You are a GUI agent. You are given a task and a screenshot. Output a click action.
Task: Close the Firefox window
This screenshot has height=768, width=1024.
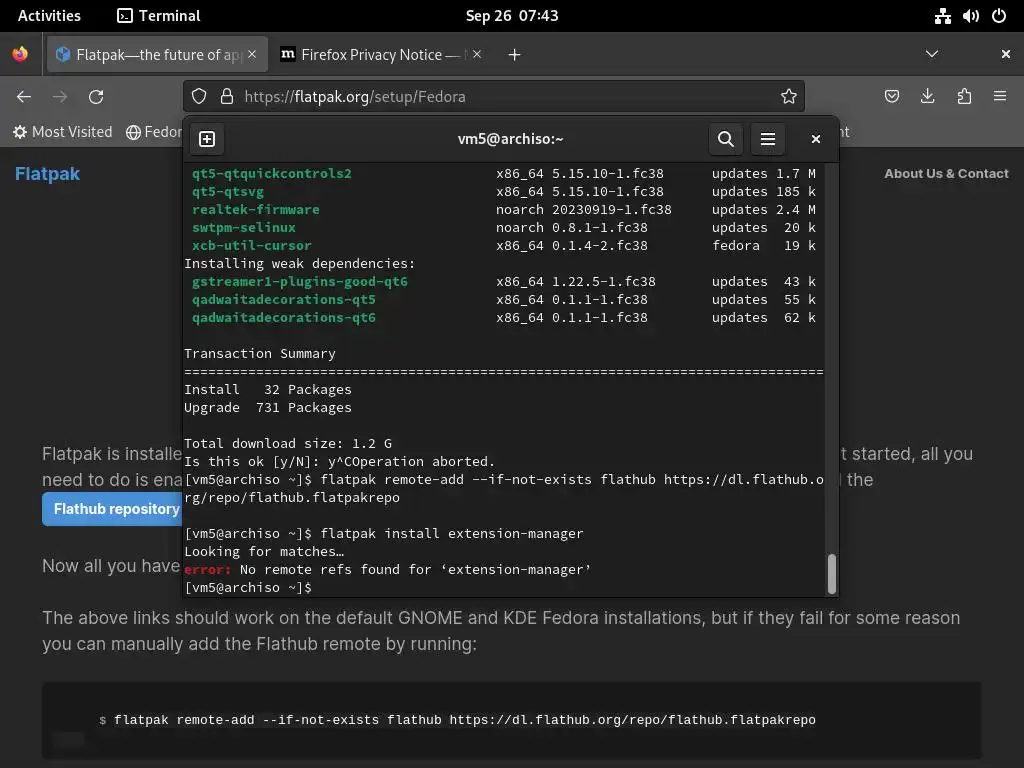[1006, 54]
